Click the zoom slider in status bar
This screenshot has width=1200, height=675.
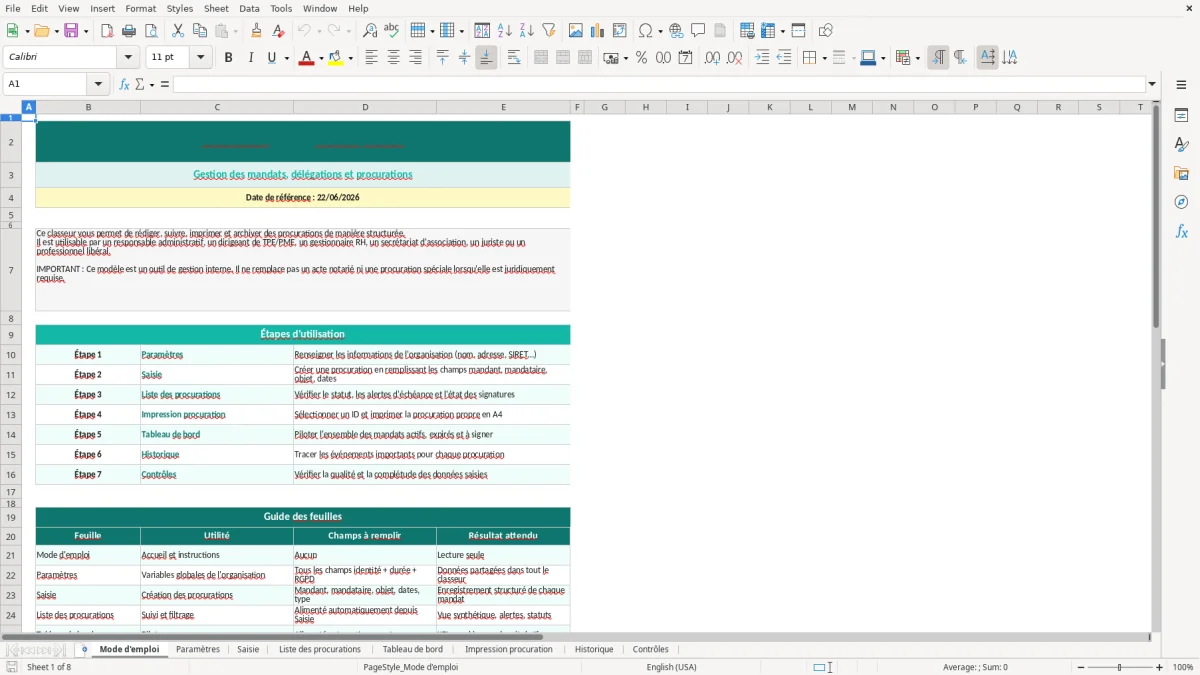point(1119,667)
